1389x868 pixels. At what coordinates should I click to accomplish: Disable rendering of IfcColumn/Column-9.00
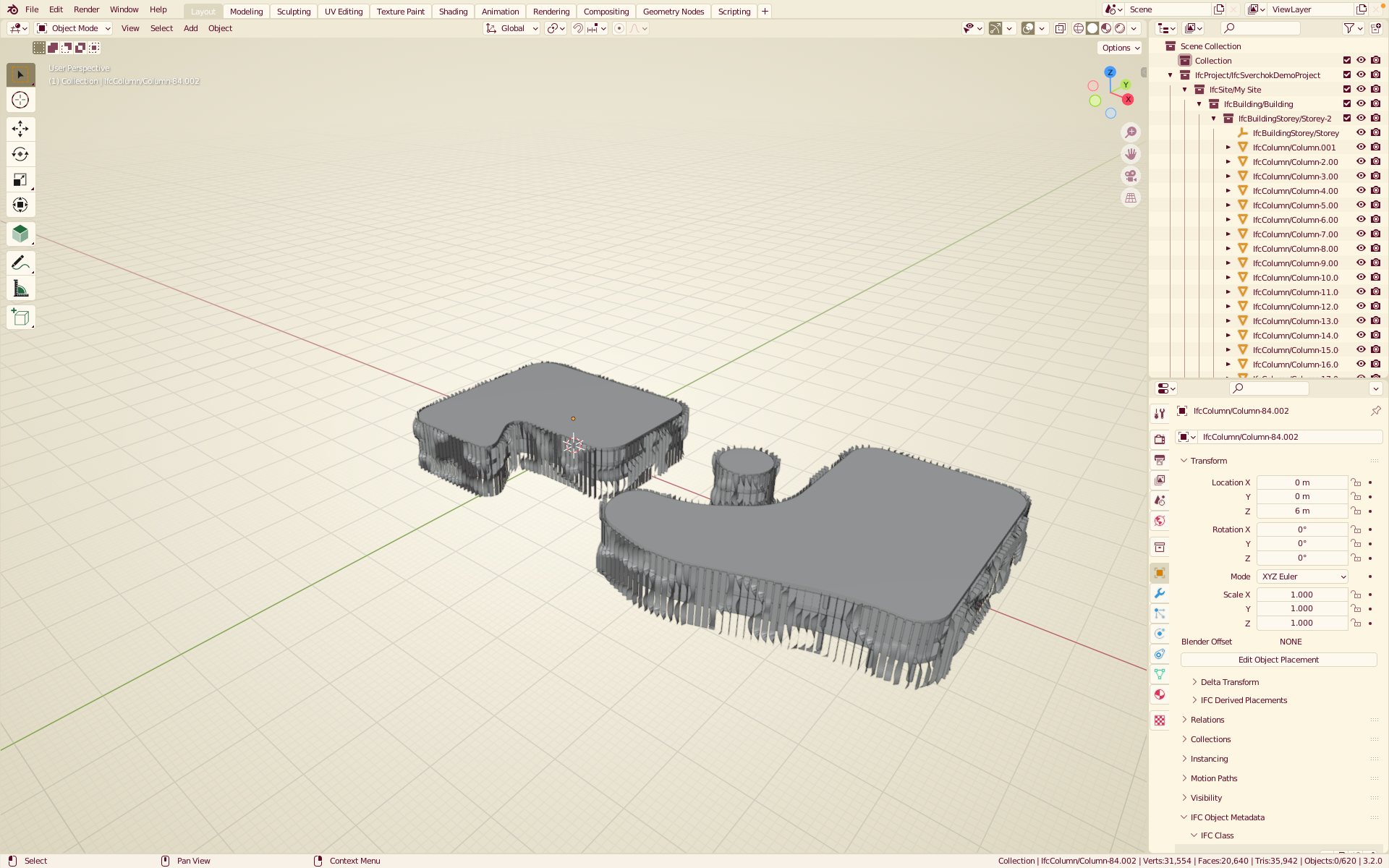coord(1375,263)
